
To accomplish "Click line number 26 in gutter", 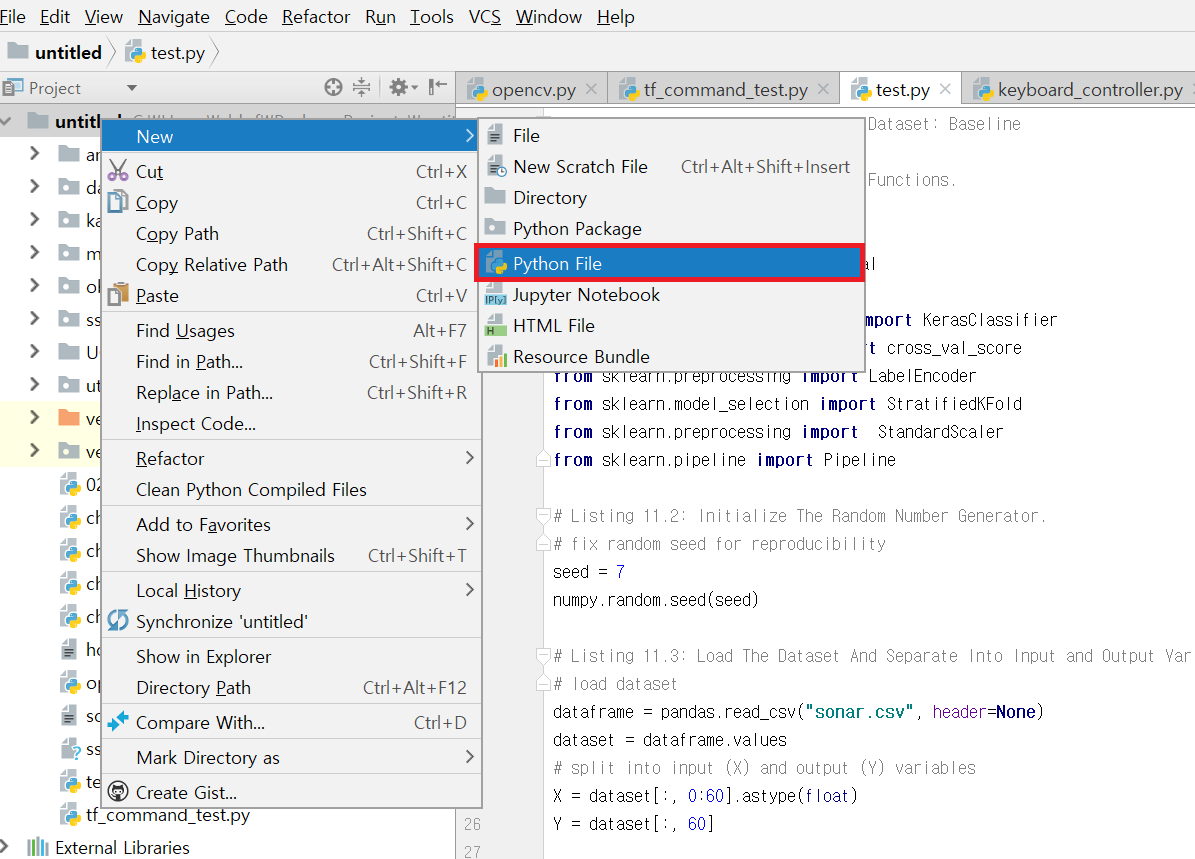I will click(x=472, y=824).
